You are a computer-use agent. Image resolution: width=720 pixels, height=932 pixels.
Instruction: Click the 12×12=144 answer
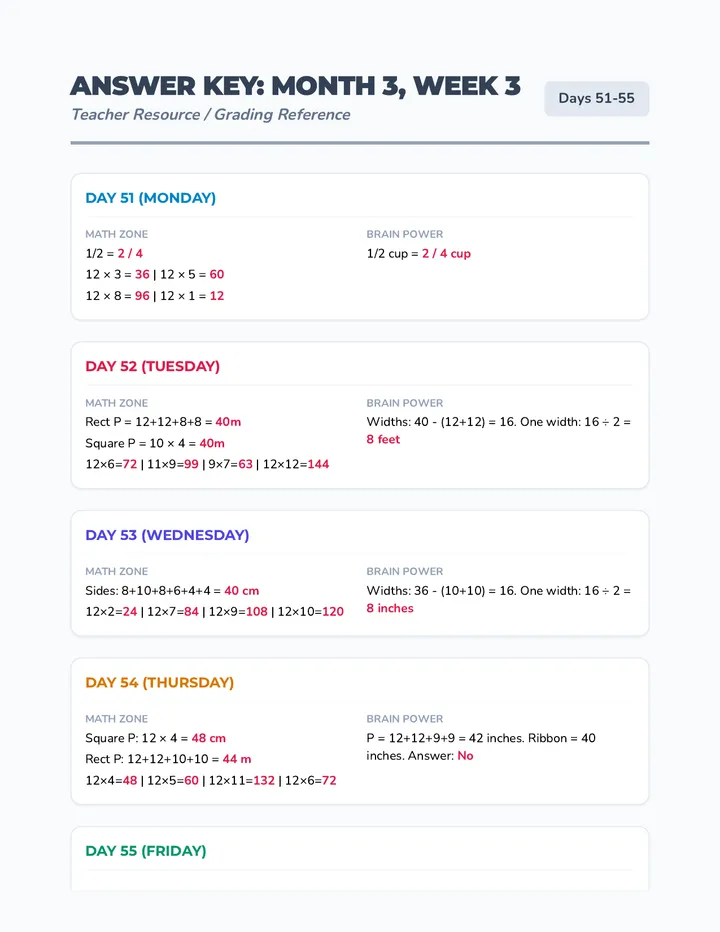296,464
